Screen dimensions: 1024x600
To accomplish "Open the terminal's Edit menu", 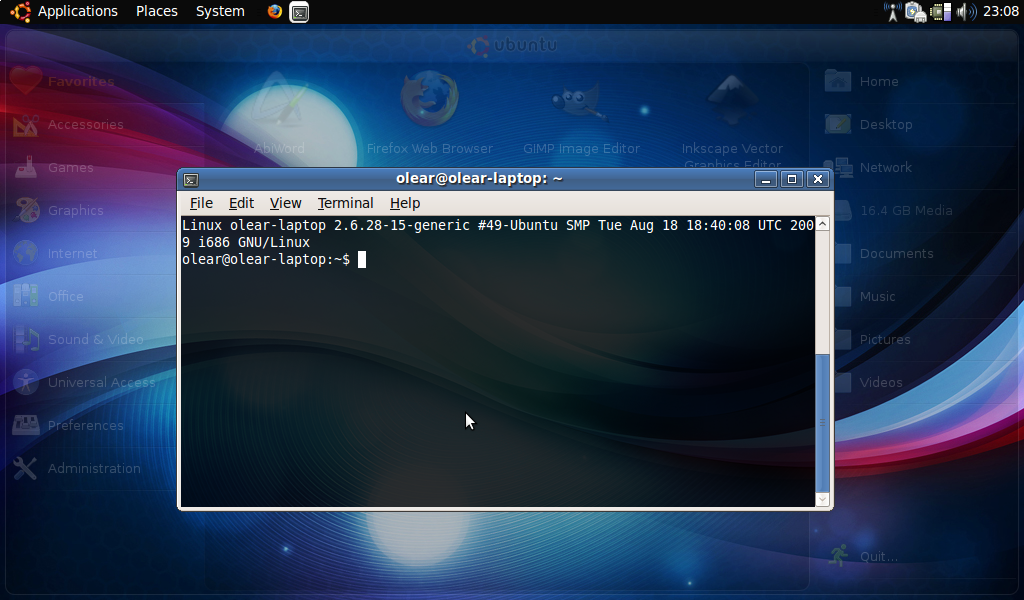I will pyautogui.click(x=241, y=203).
